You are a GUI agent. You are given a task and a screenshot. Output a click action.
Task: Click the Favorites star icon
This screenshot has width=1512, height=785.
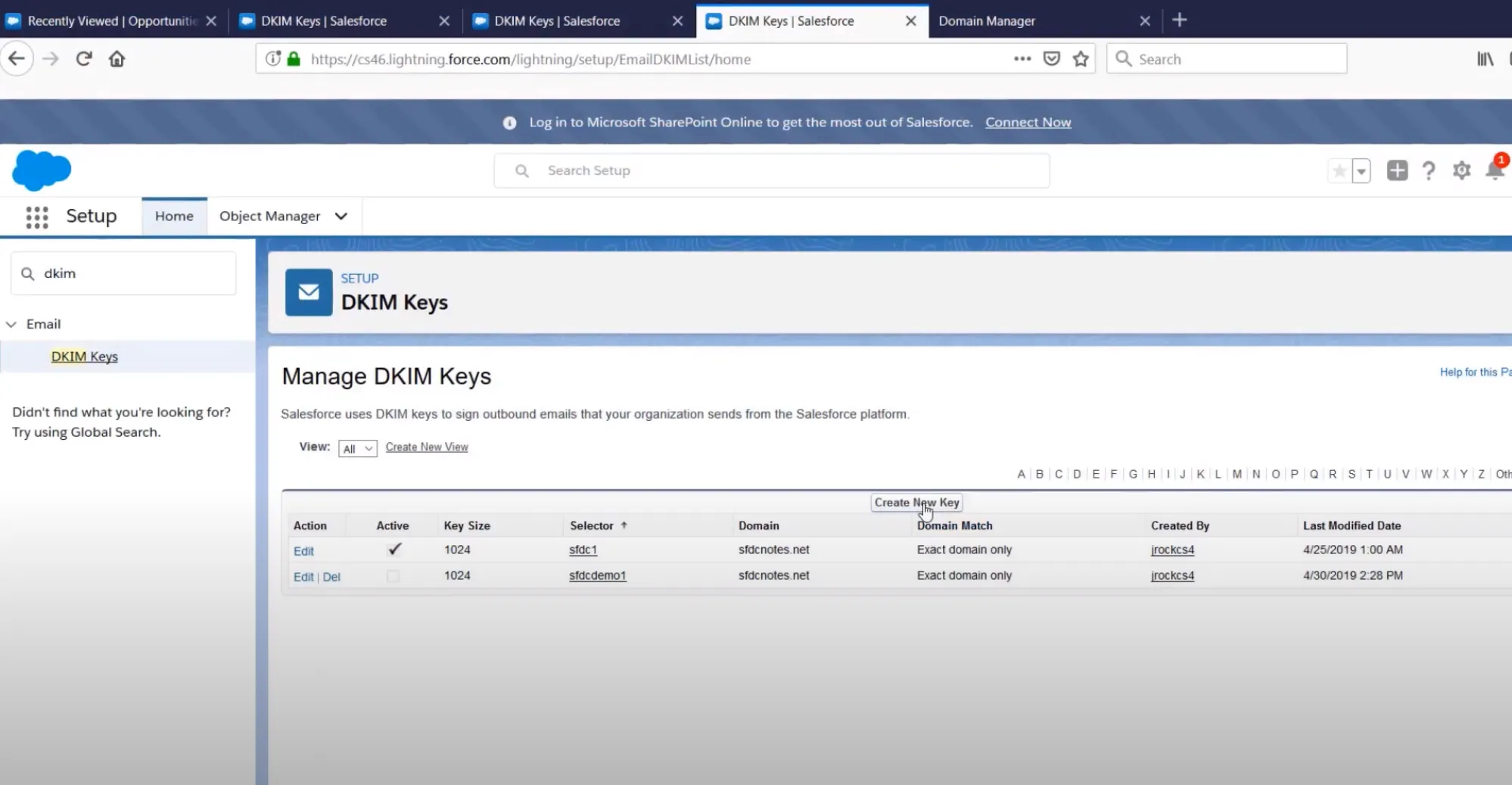[1339, 171]
